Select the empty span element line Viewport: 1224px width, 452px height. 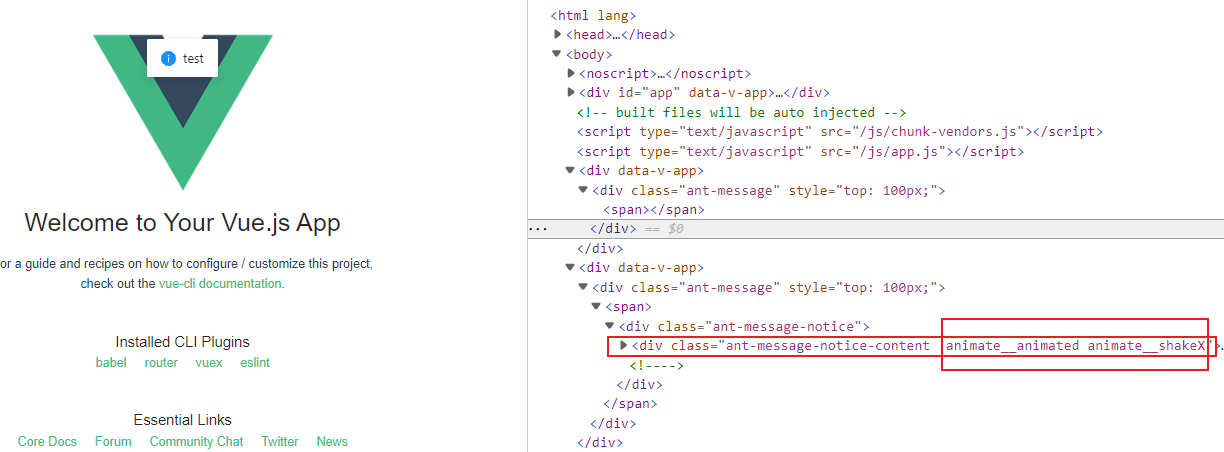pos(653,209)
